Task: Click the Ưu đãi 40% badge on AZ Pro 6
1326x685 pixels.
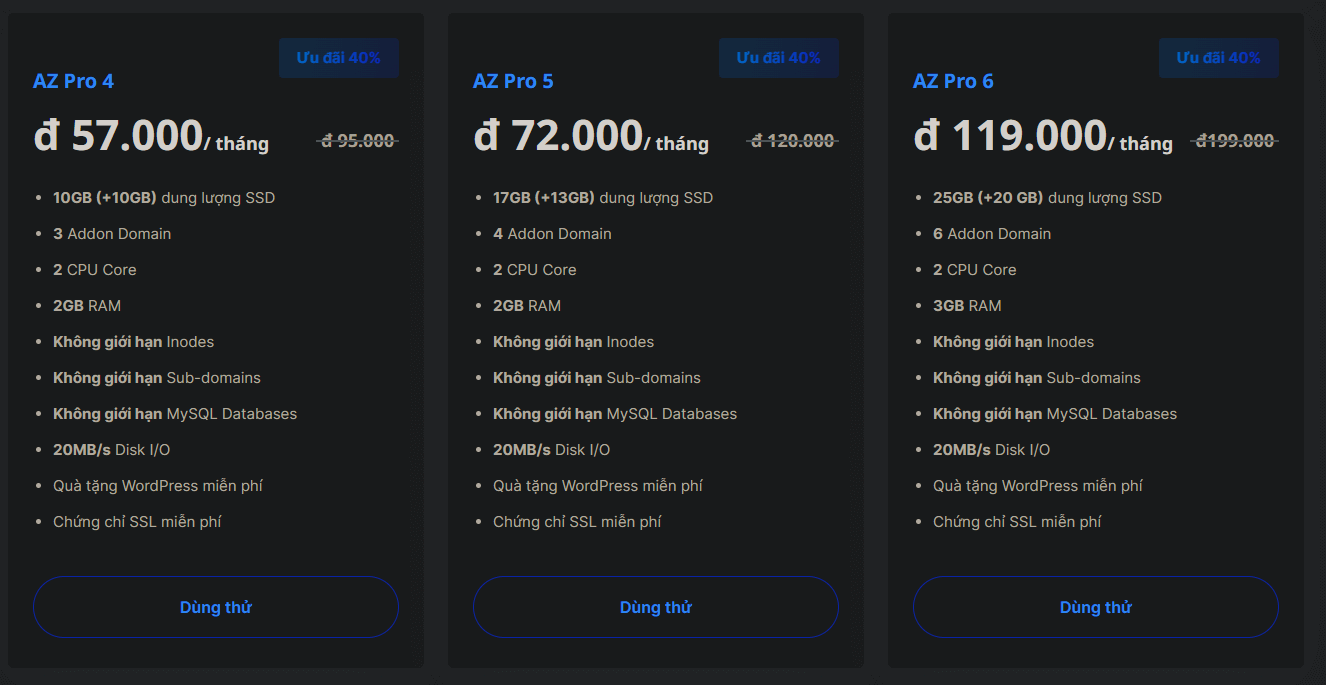Action: click(x=1219, y=58)
